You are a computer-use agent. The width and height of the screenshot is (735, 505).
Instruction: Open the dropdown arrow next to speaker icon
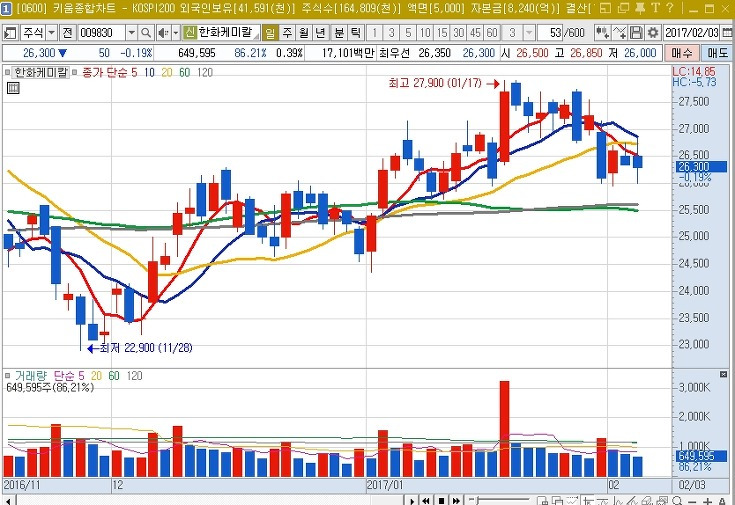[x=176, y=33]
